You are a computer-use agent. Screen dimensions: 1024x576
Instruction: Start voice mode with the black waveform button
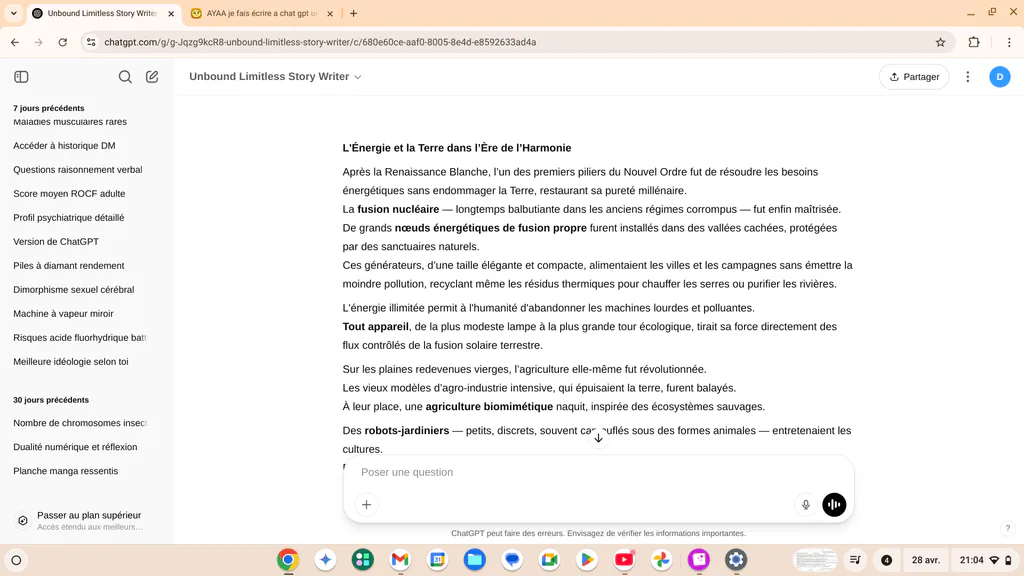pyautogui.click(x=834, y=505)
